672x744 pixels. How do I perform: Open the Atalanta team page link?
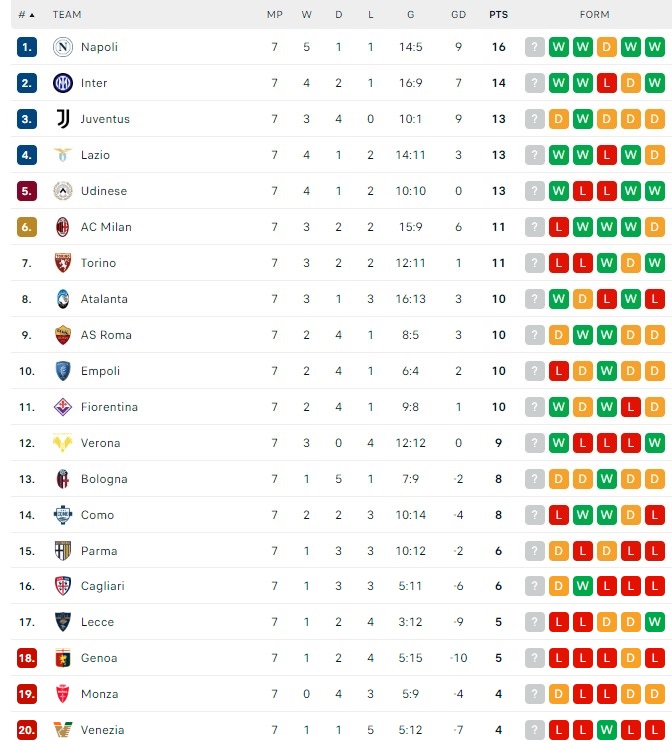point(104,299)
